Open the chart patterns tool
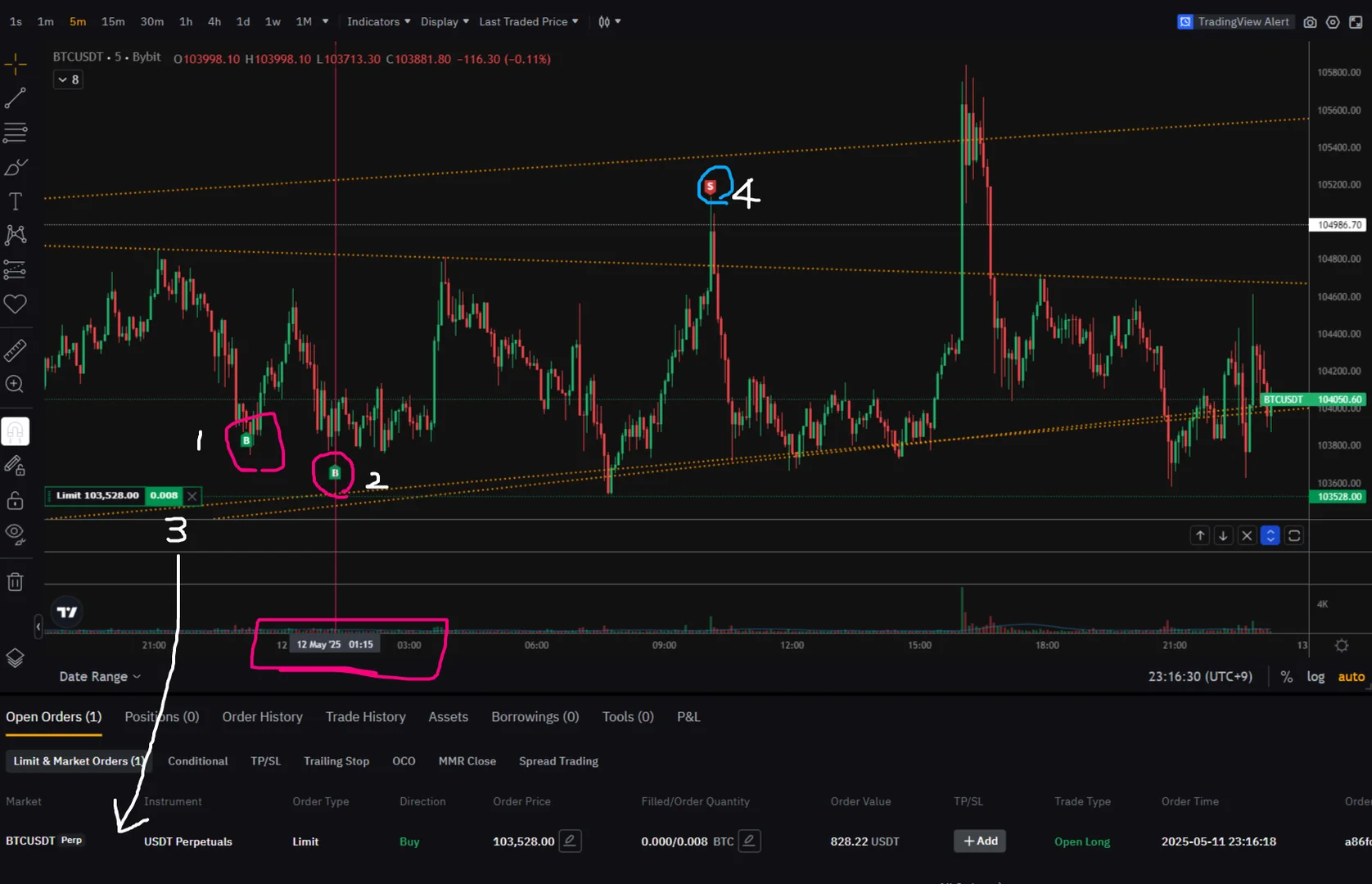The width and height of the screenshot is (1372, 884). (x=16, y=236)
